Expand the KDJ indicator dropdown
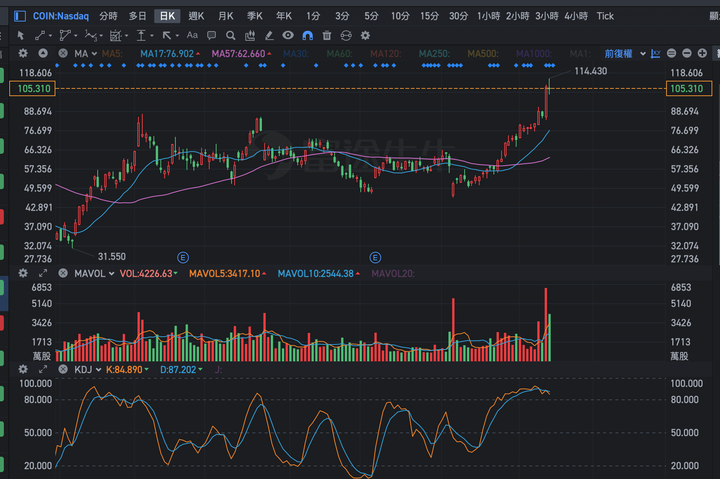Screen dimensions: 720x479 [x=88, y=369]
